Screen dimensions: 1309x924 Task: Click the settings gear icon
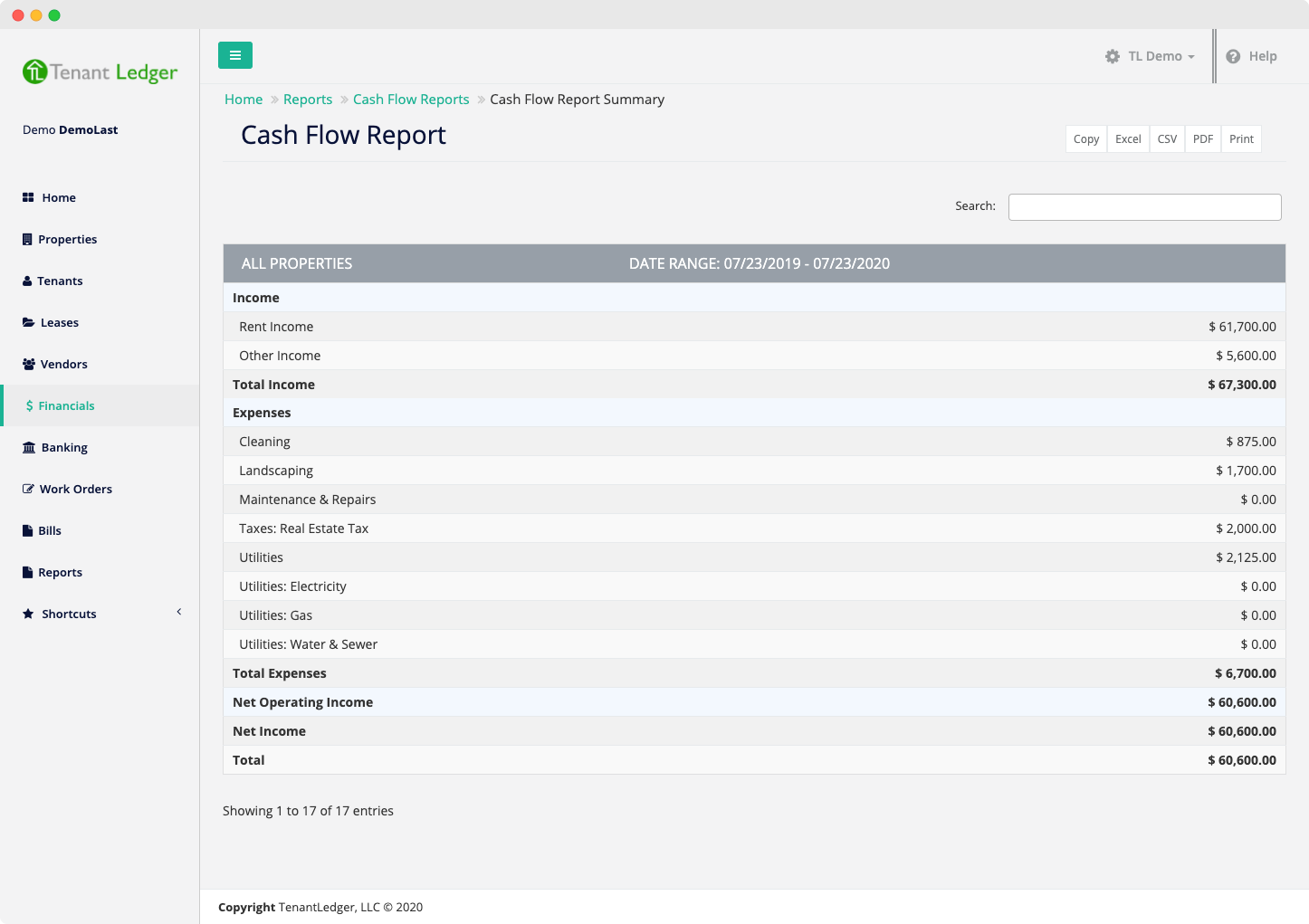point(1113,56)
